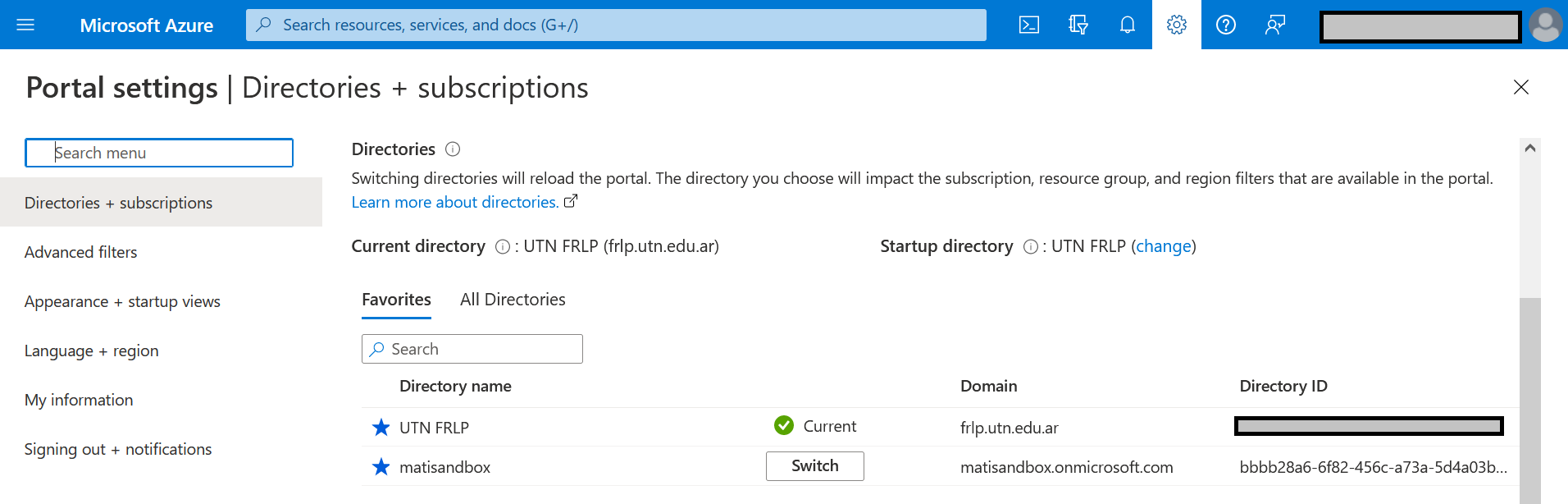This screenshot has width=1568, height=504.
Task: Click the search icon in the global search bar
Action: tap(264, 25)
